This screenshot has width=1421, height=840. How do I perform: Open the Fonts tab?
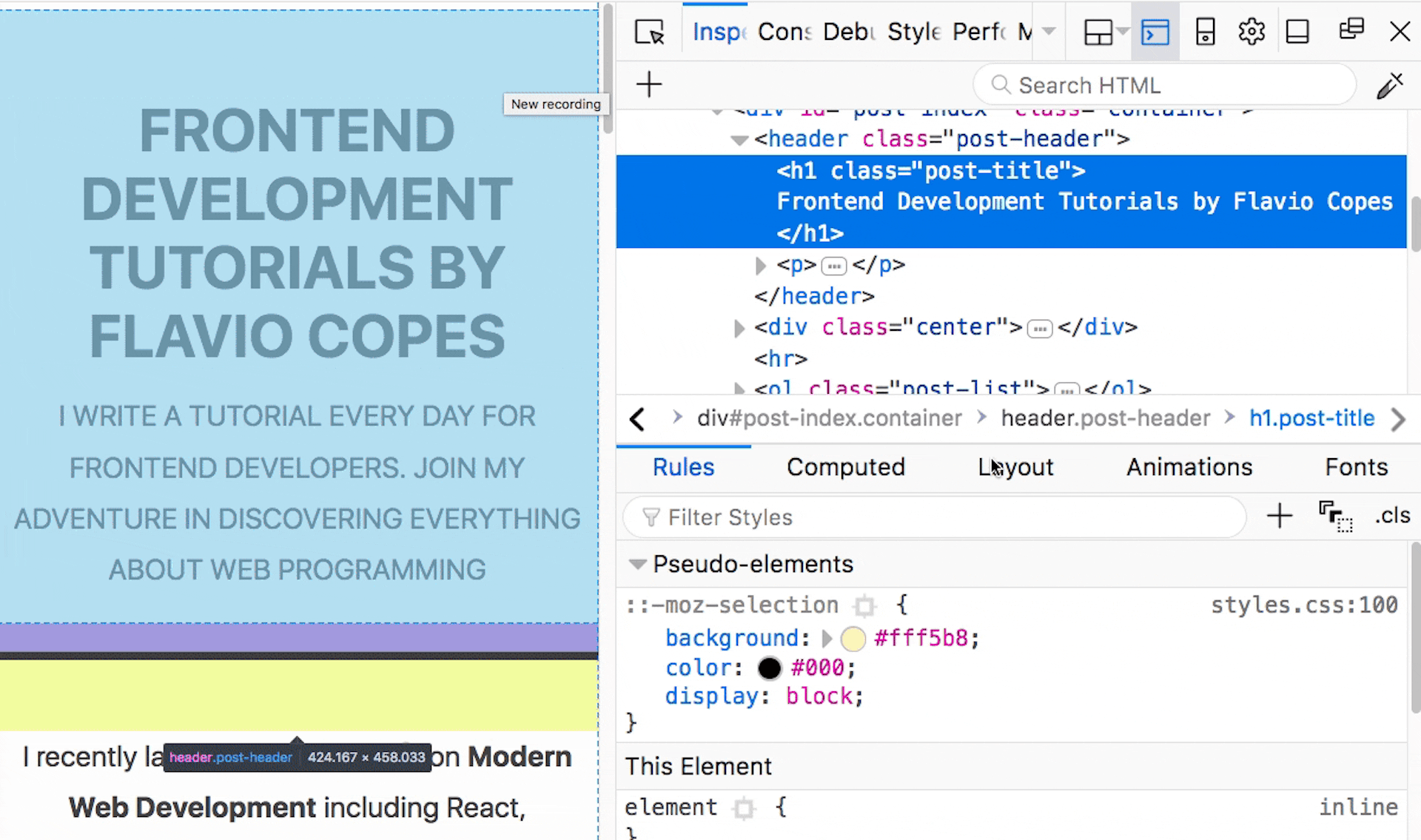[x=1357, y=467]
